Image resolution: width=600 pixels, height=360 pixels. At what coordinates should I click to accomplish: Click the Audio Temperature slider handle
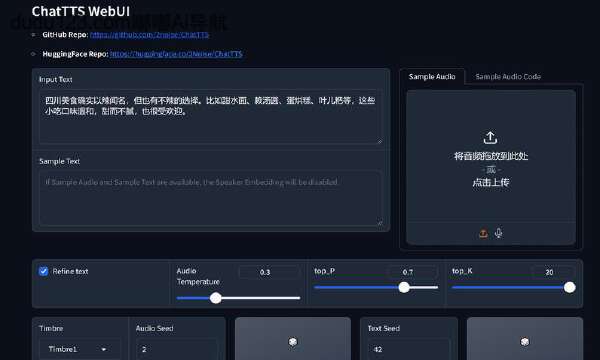(x=216, y=298)
